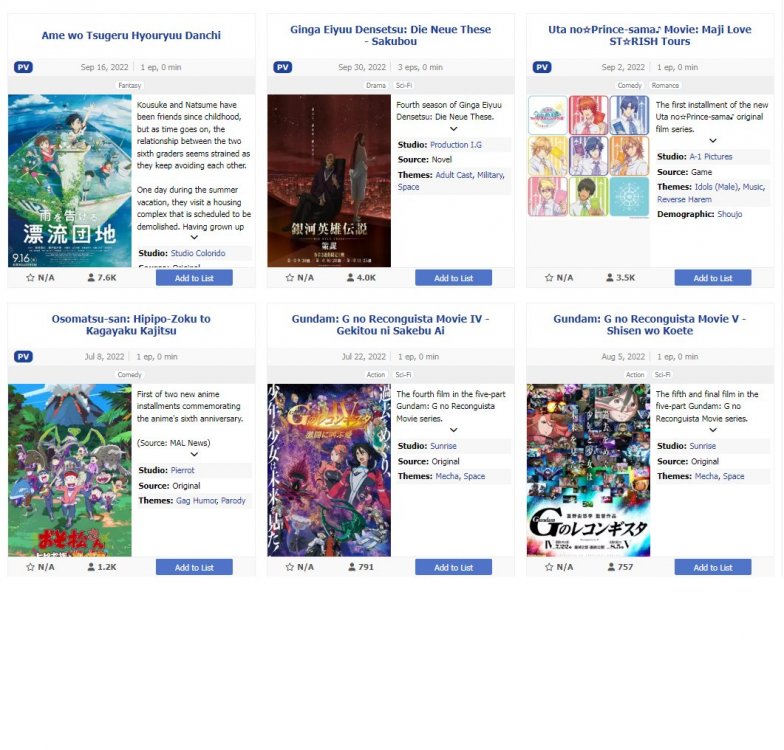Open Gundam Movie IV poster thumbnail

point(329,470)
